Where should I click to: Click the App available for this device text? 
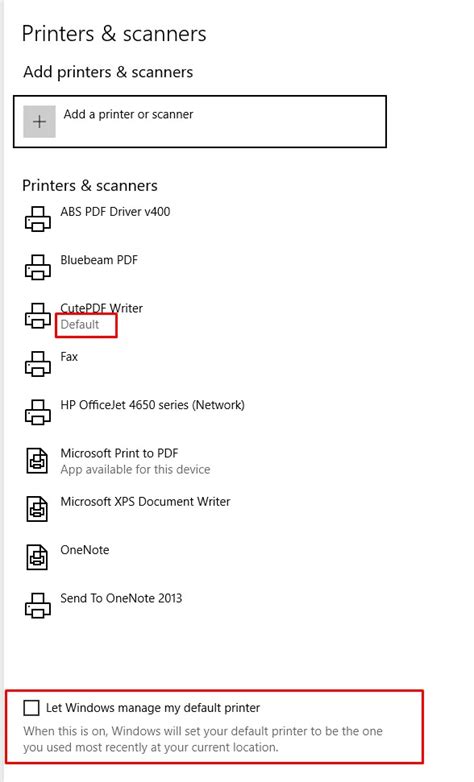coord(135,470)
